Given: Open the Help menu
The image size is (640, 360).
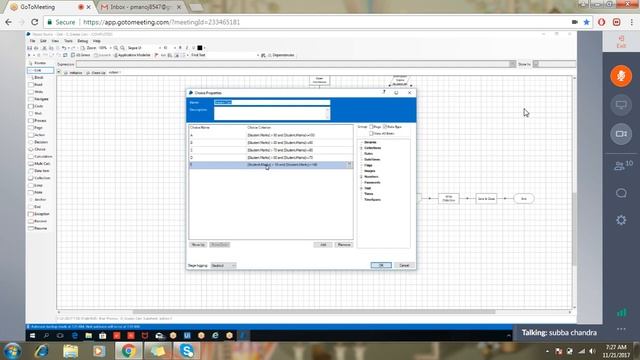Looking at the screenshot, I should pos(96,41).
